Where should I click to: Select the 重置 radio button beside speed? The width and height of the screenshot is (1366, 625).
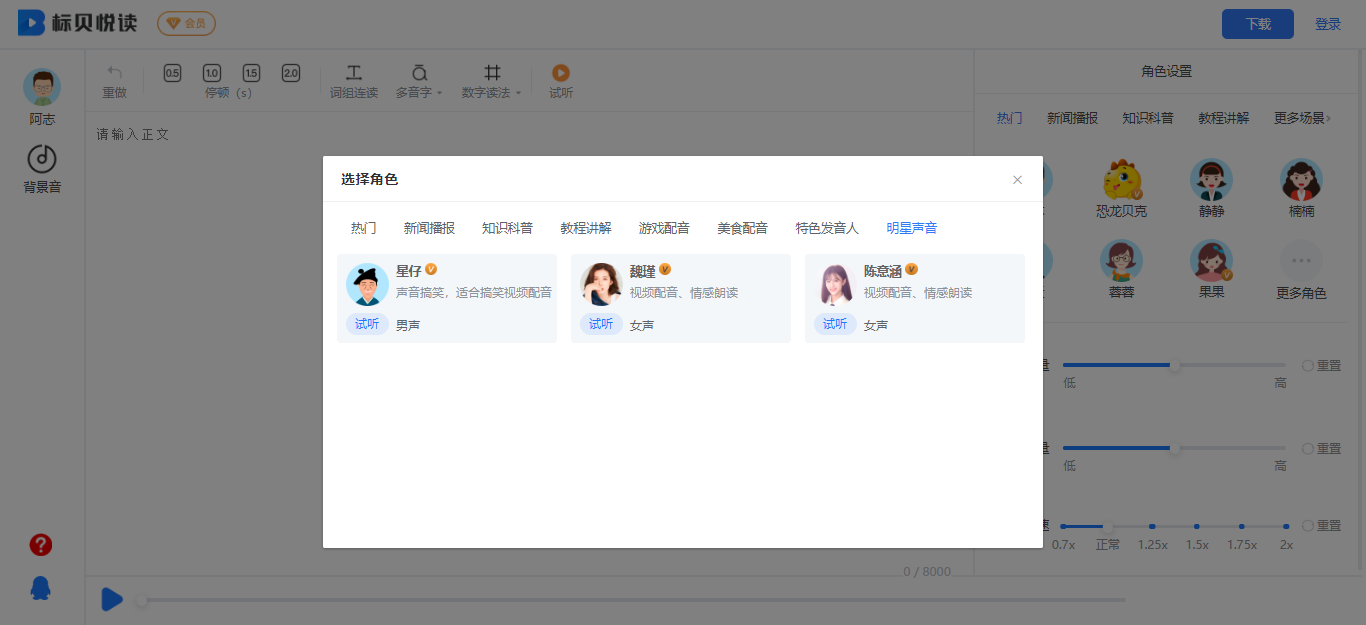click(1307, 526)
